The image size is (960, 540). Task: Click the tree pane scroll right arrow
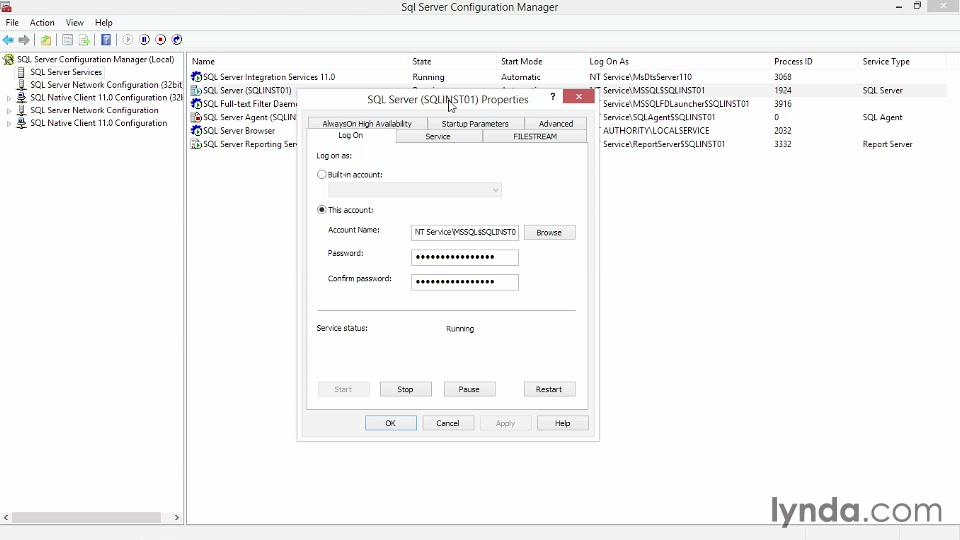(x=177, y=517)
